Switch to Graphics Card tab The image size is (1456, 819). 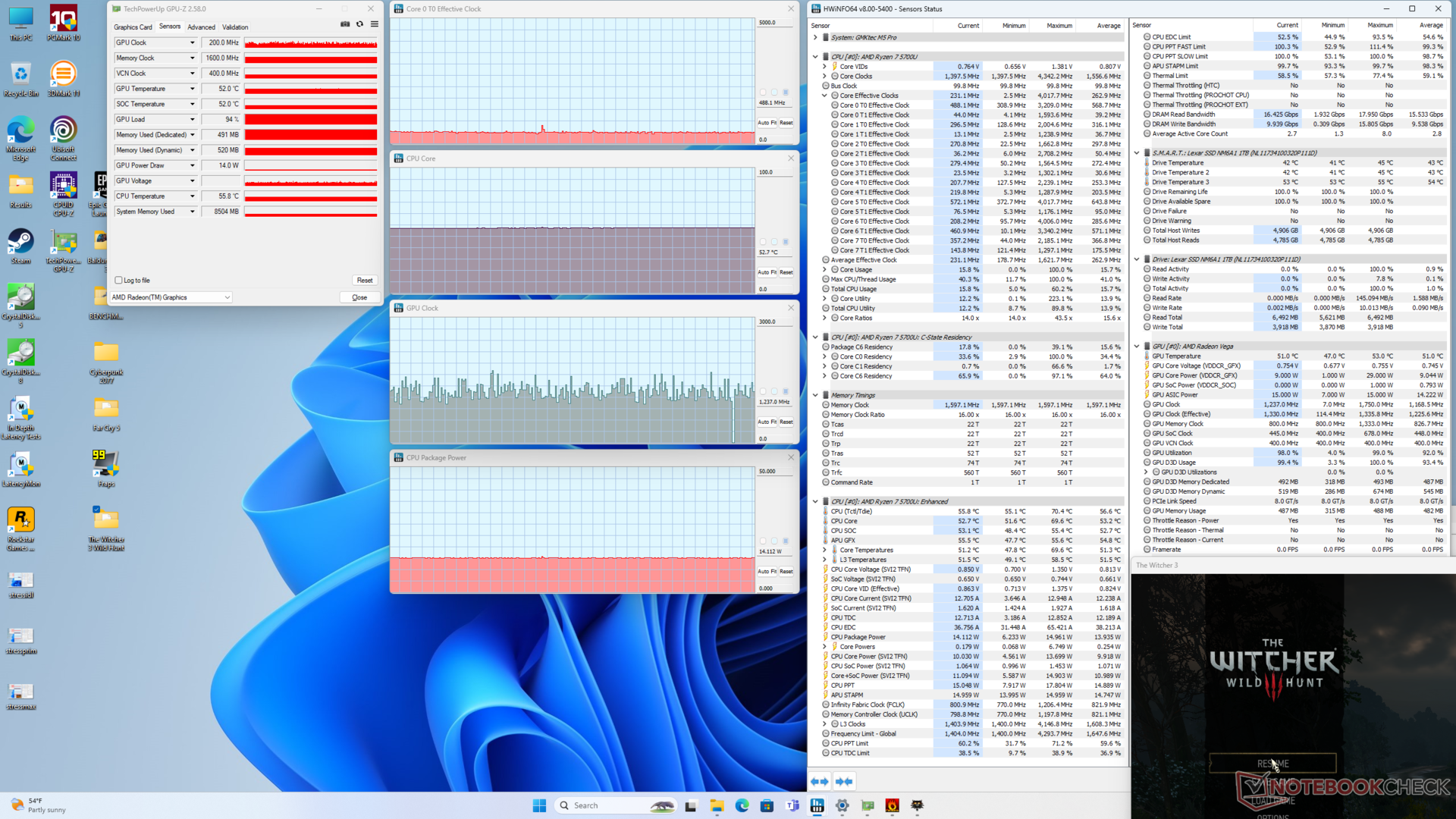133,27
